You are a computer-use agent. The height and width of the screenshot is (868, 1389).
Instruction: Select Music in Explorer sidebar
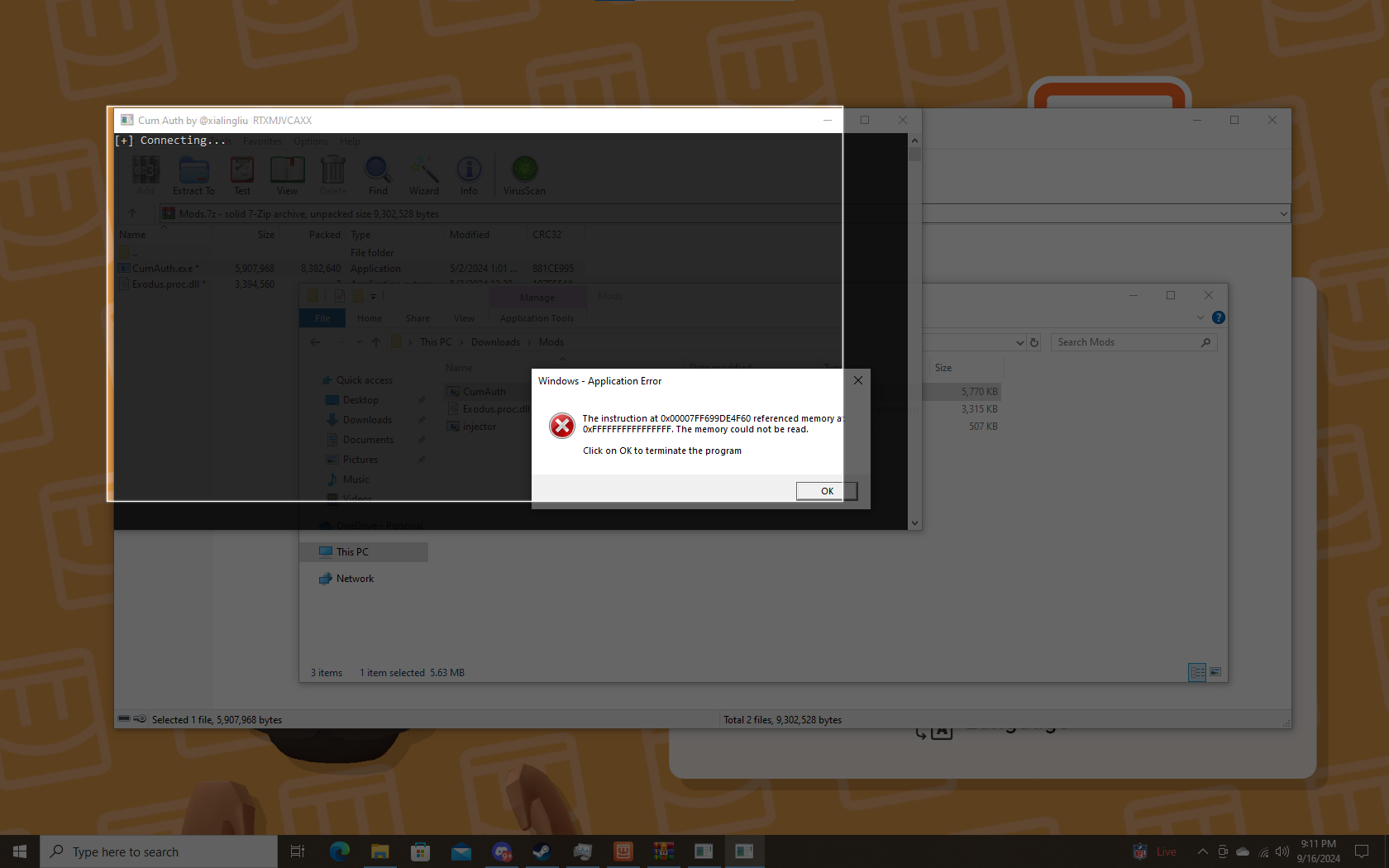click(x=356, y=479)
